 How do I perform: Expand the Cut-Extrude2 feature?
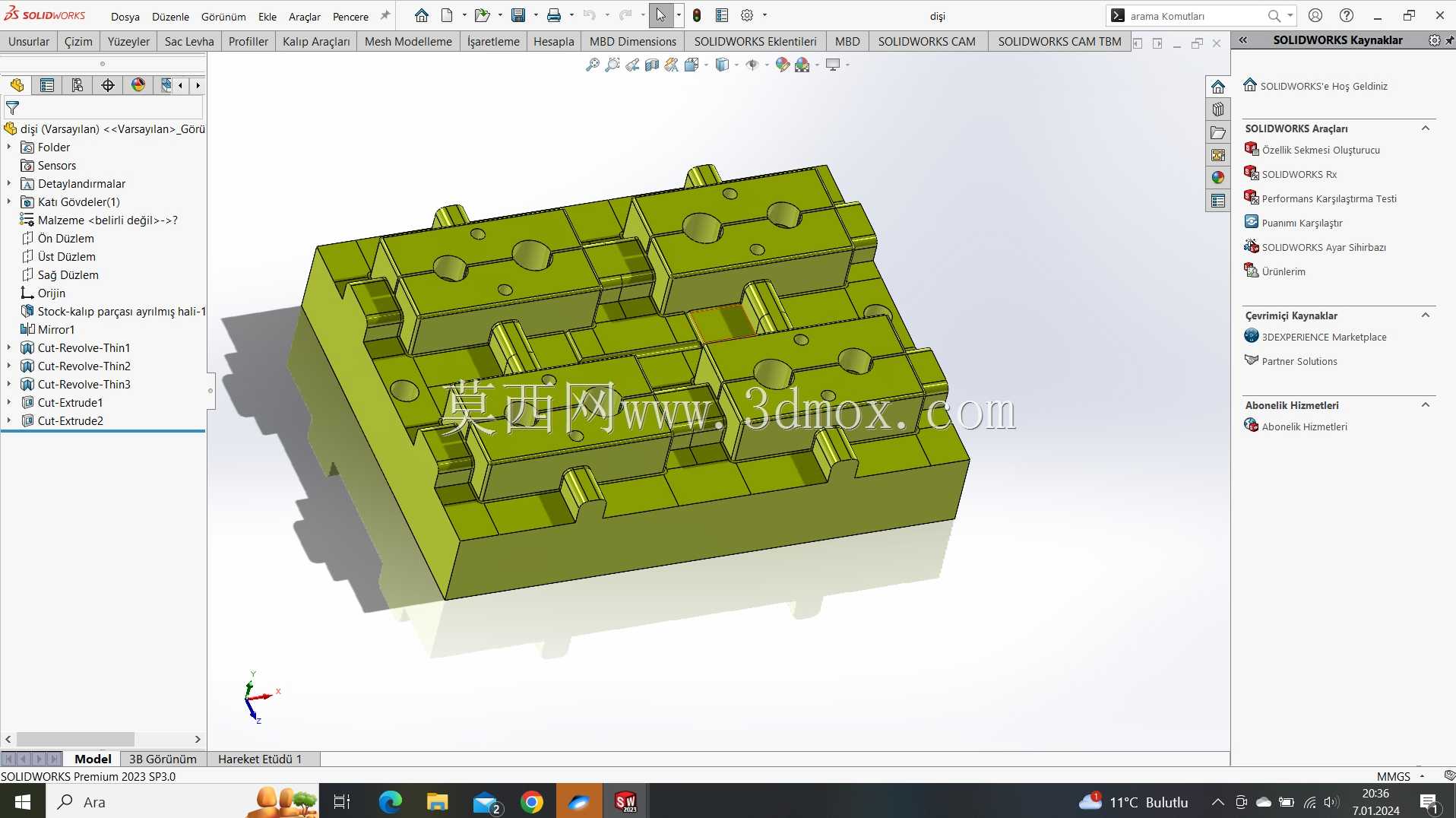pos(9,420)
